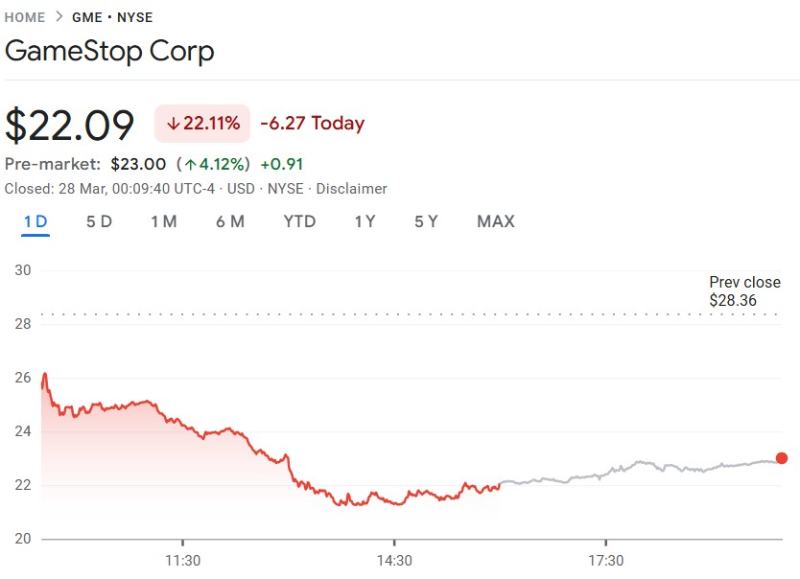
Task: Click the $22.09 current price
Action: [x=70, y=125]
